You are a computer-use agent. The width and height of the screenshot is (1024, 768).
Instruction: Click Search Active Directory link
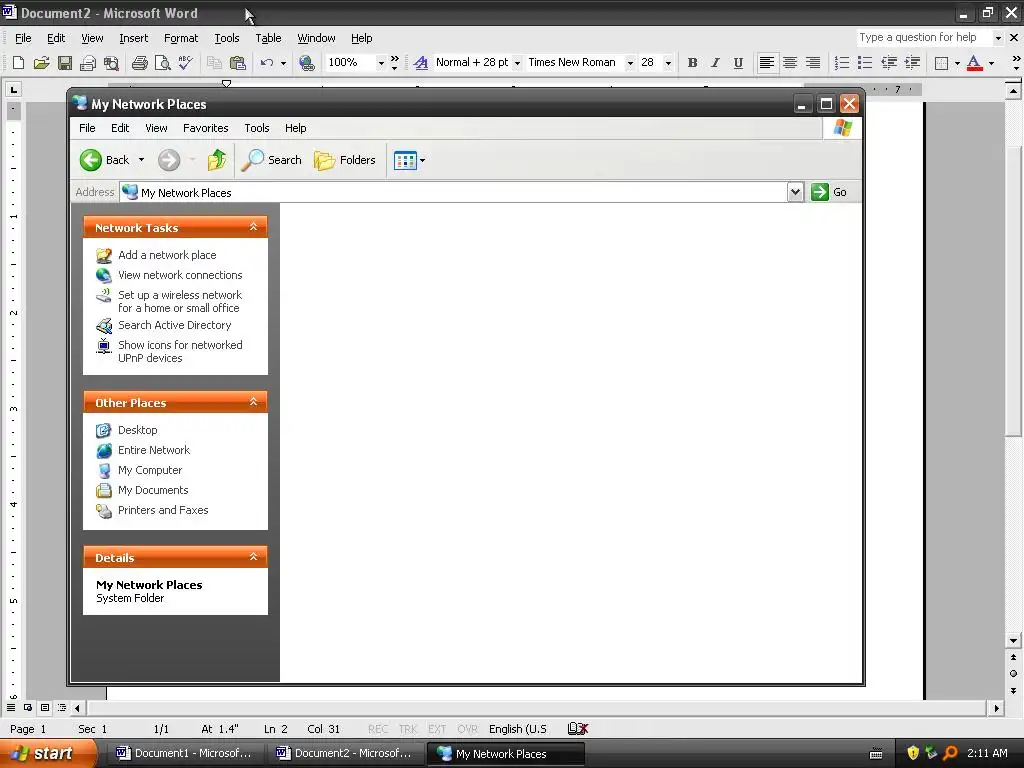click(x=174, y=325)
